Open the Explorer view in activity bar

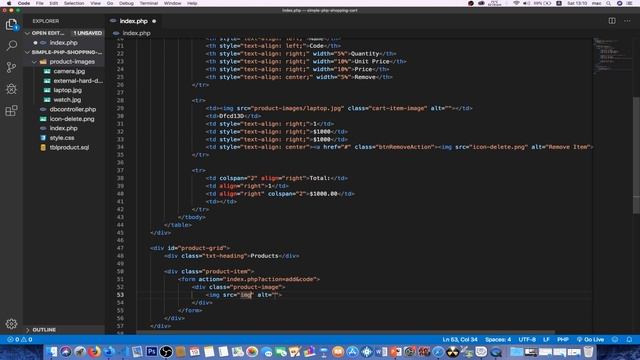(x=11, y=25)
